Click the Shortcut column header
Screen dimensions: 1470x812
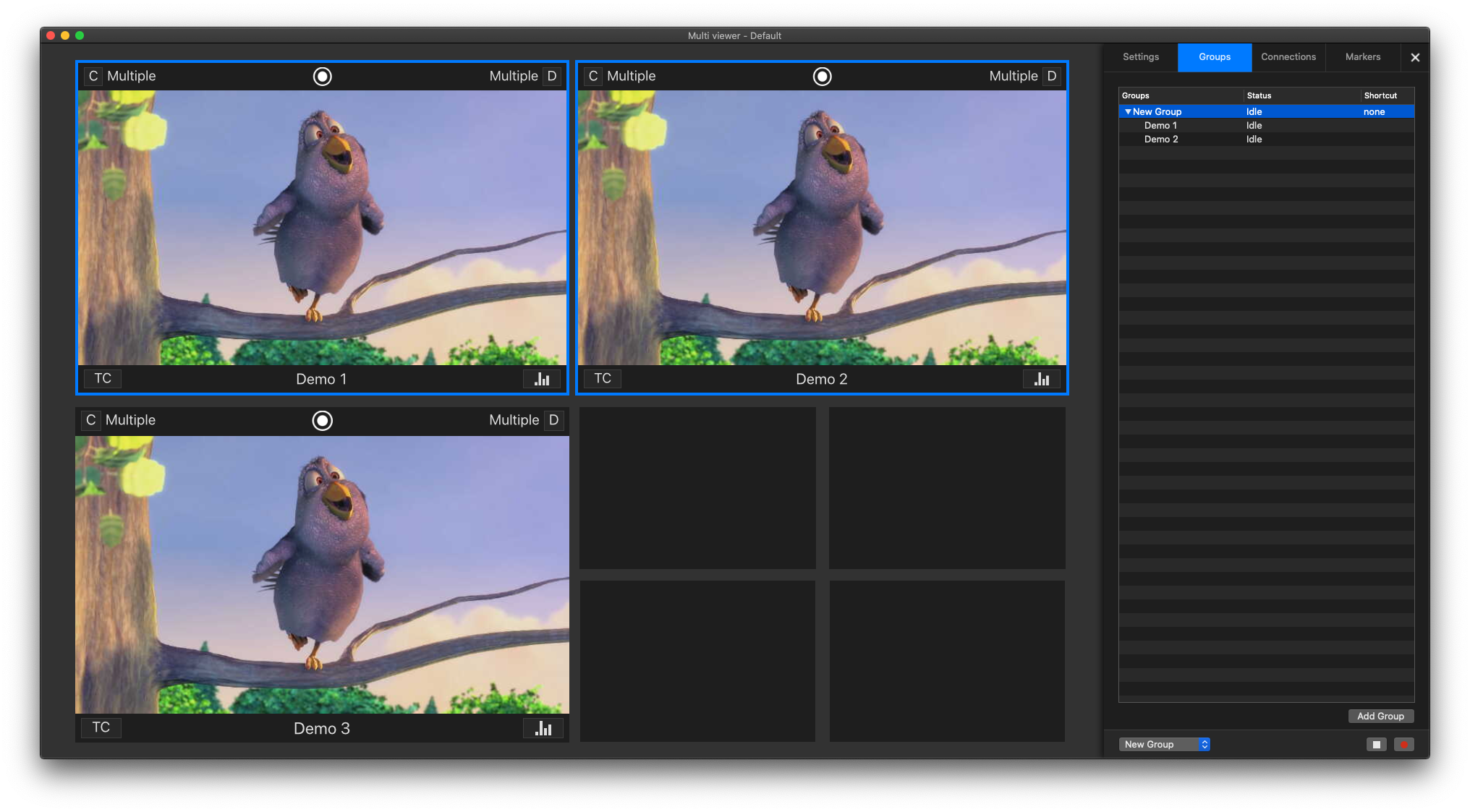point(1388,95)
